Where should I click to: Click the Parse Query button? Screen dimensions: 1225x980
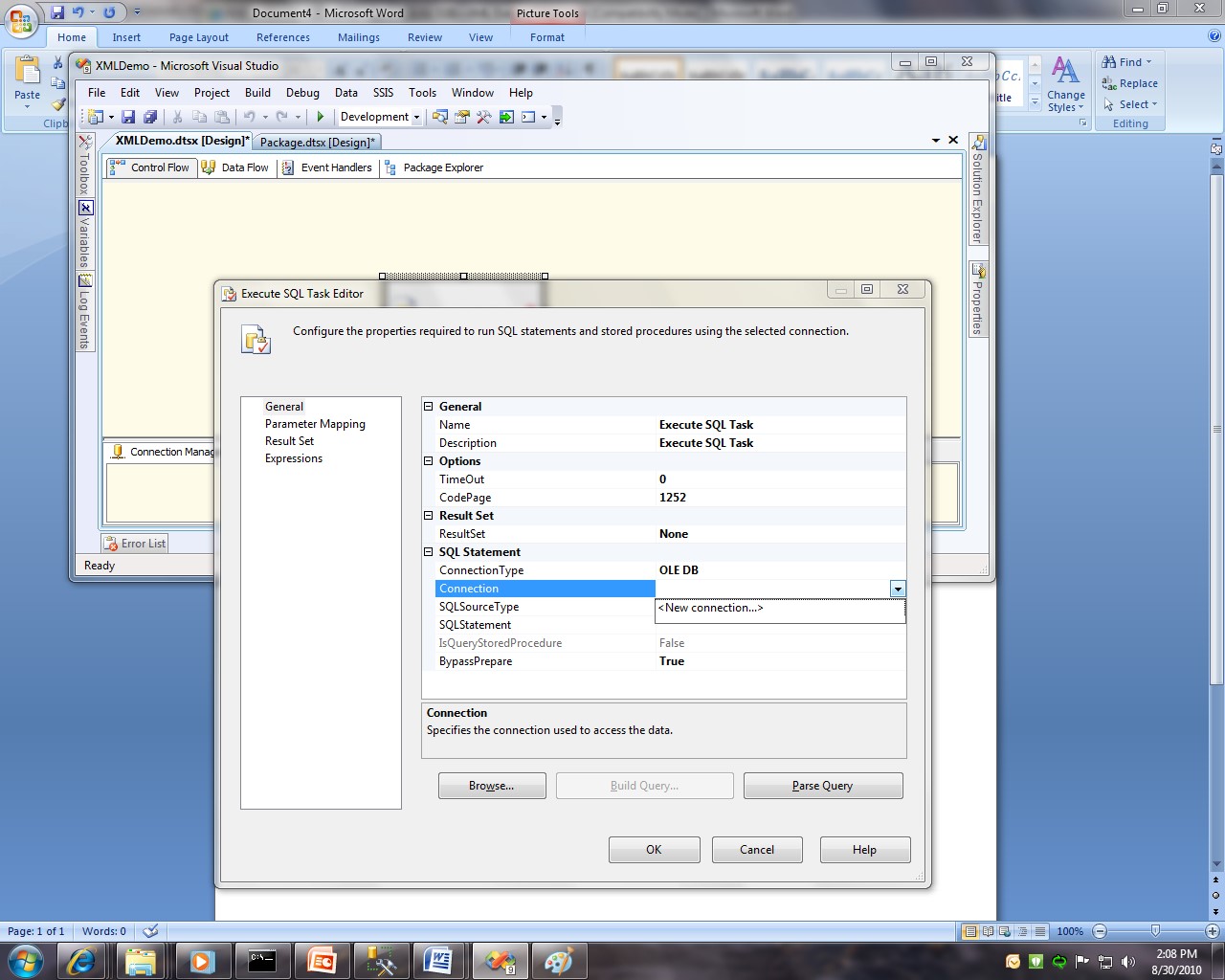tap(823, 786)
